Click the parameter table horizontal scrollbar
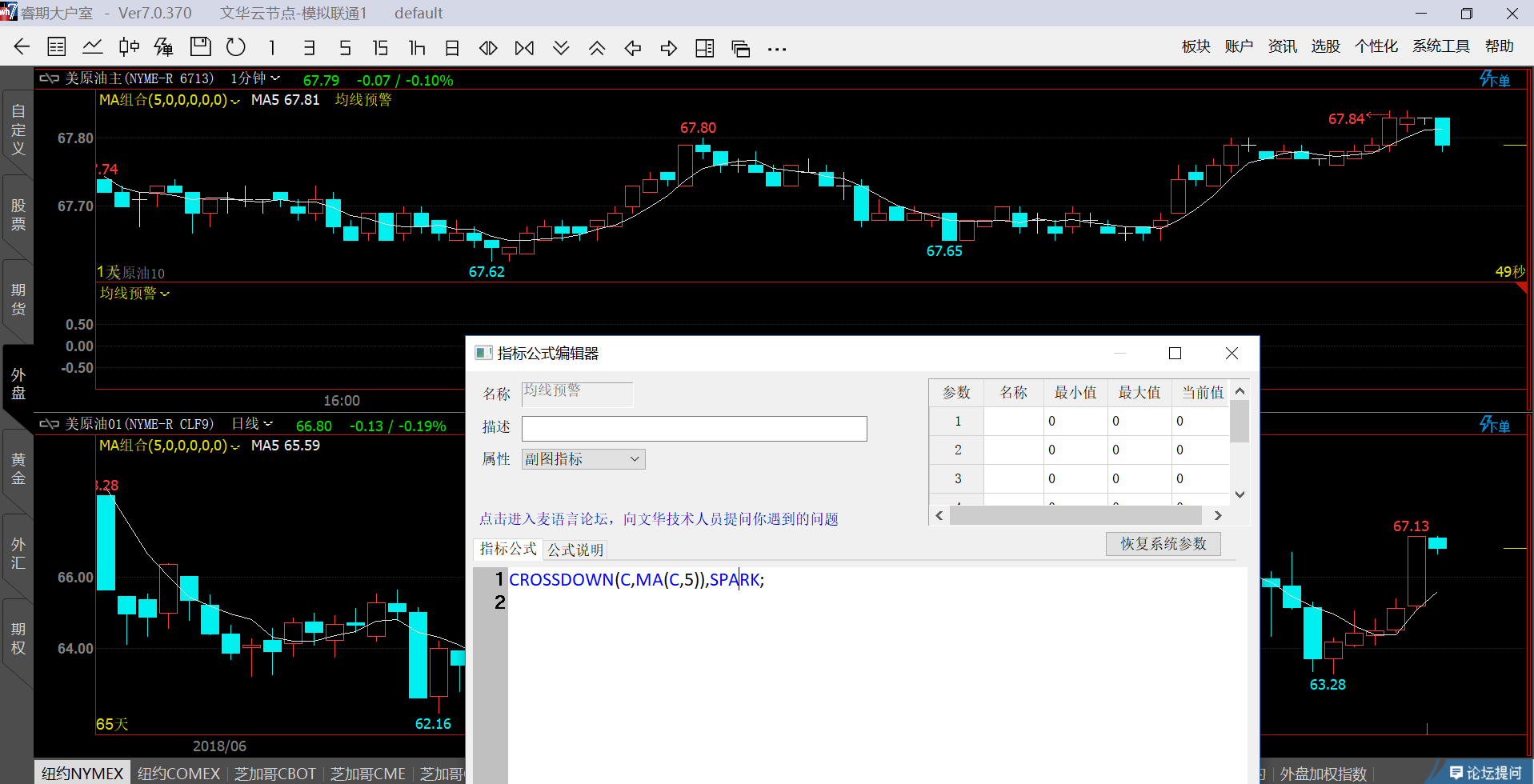This screenshot has height=784, width=1534. coord(1075,516)
